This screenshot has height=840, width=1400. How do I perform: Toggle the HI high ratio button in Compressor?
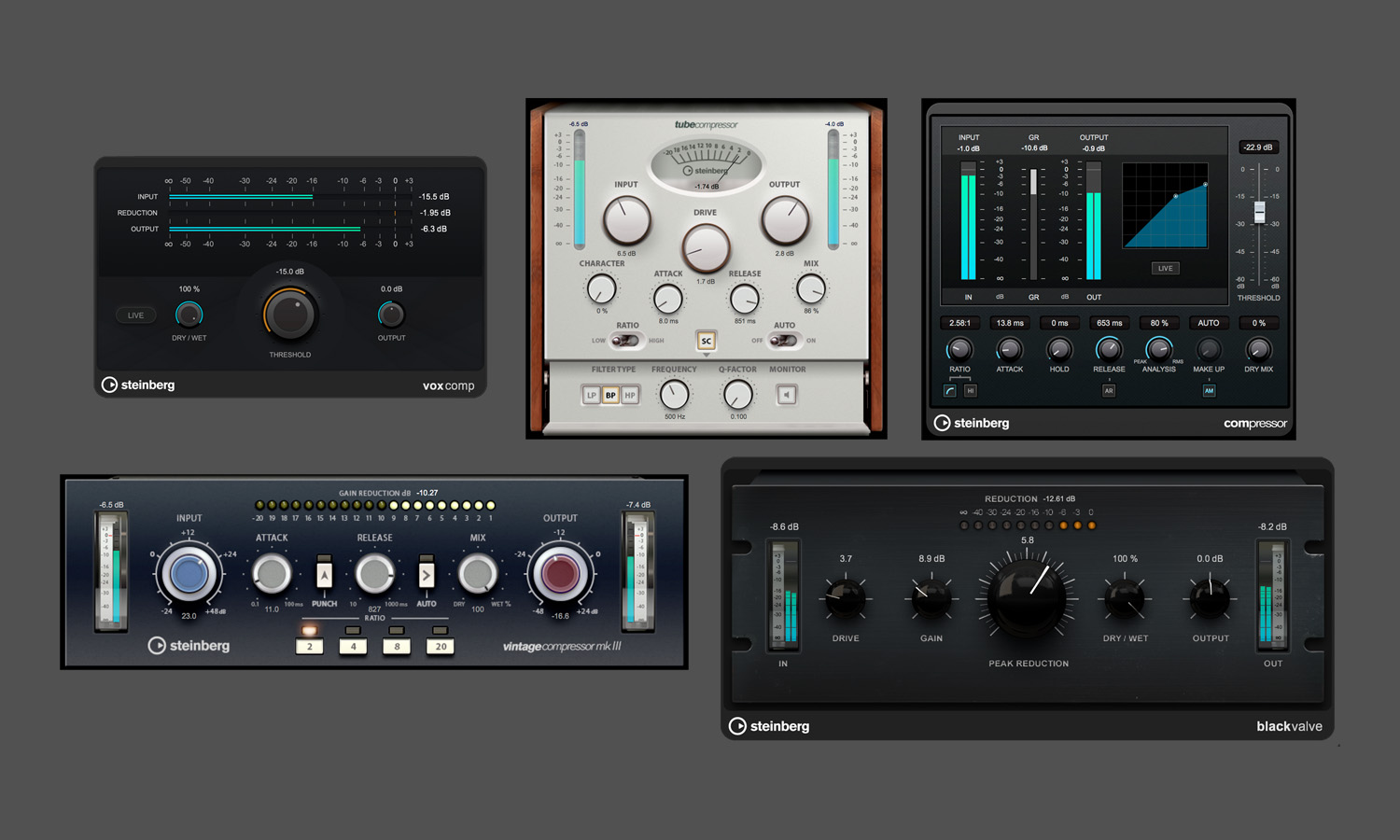pos(971,391)
